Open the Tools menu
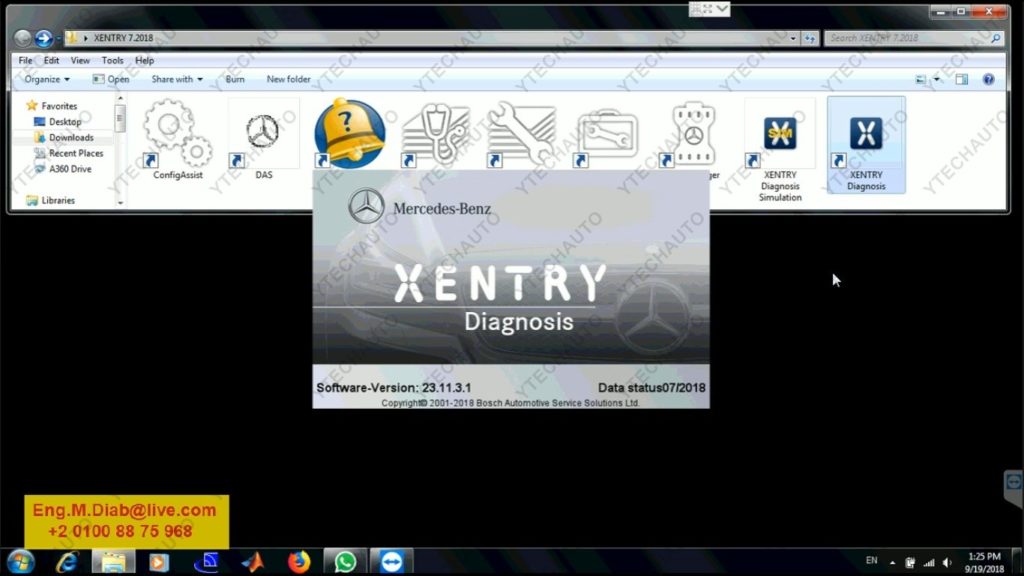The image size is (1024, 576). coord(112,60)
